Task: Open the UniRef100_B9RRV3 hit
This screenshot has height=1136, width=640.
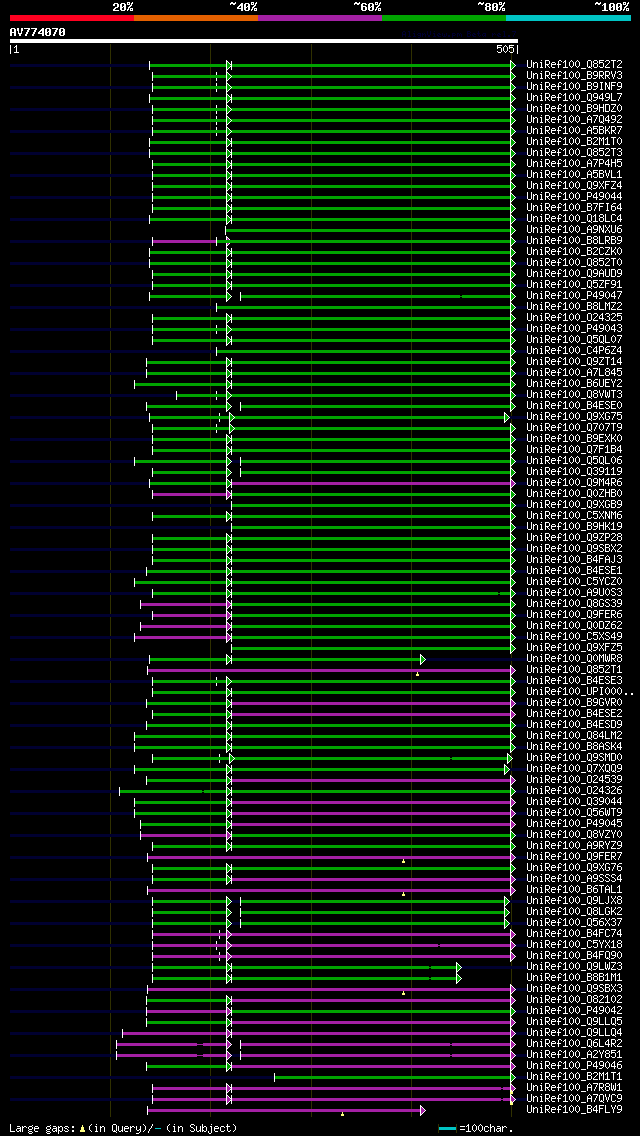Action: pyautogui.click(x=574, y=75)
